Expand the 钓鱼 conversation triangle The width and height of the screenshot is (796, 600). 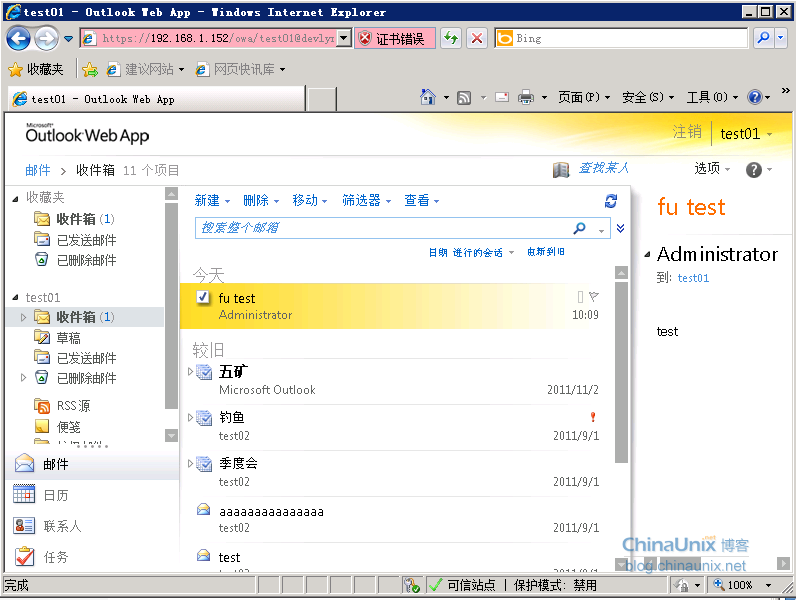190,417
